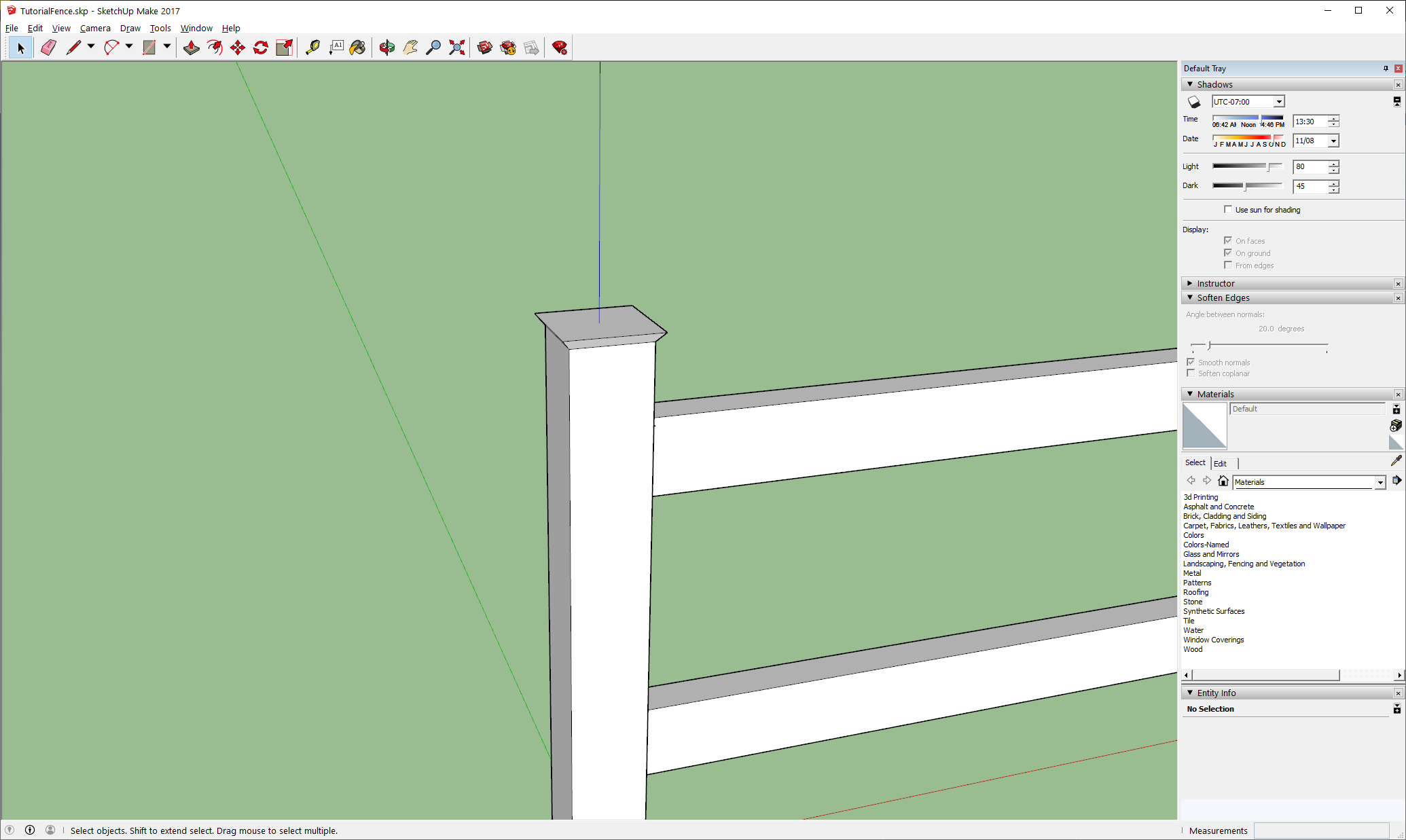Select the Tape Measure tool
The height and width of the screenshot is (840, 1406).
pos(312,48)
